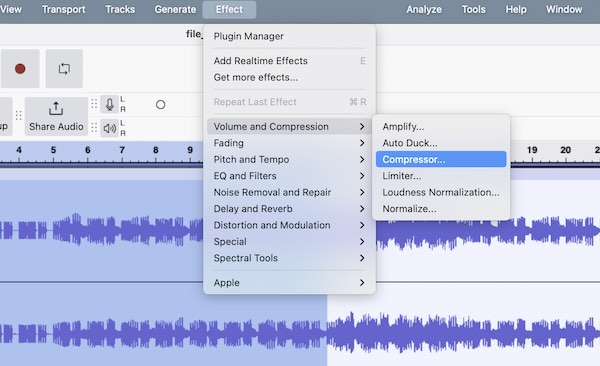This screenshot has height=366, width=600.
Task: Choose Loudness Normalization... effect
Action: pos(441,192)
